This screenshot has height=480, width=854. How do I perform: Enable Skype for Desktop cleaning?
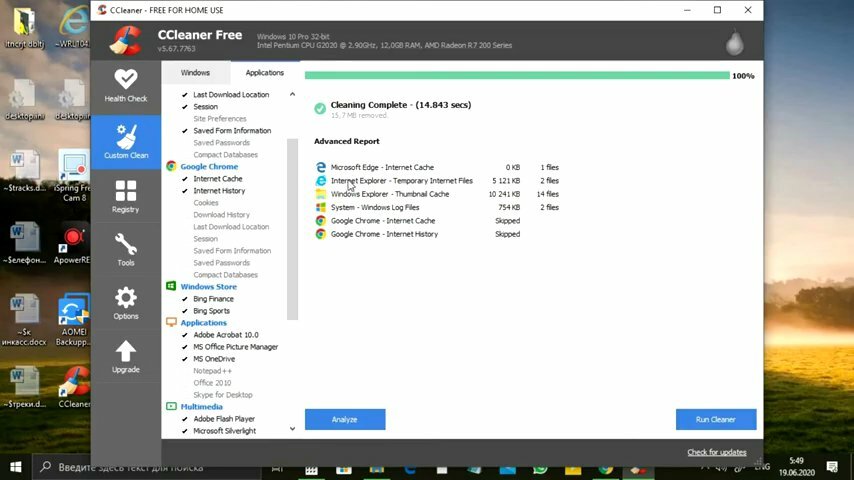tap(223, 395)
